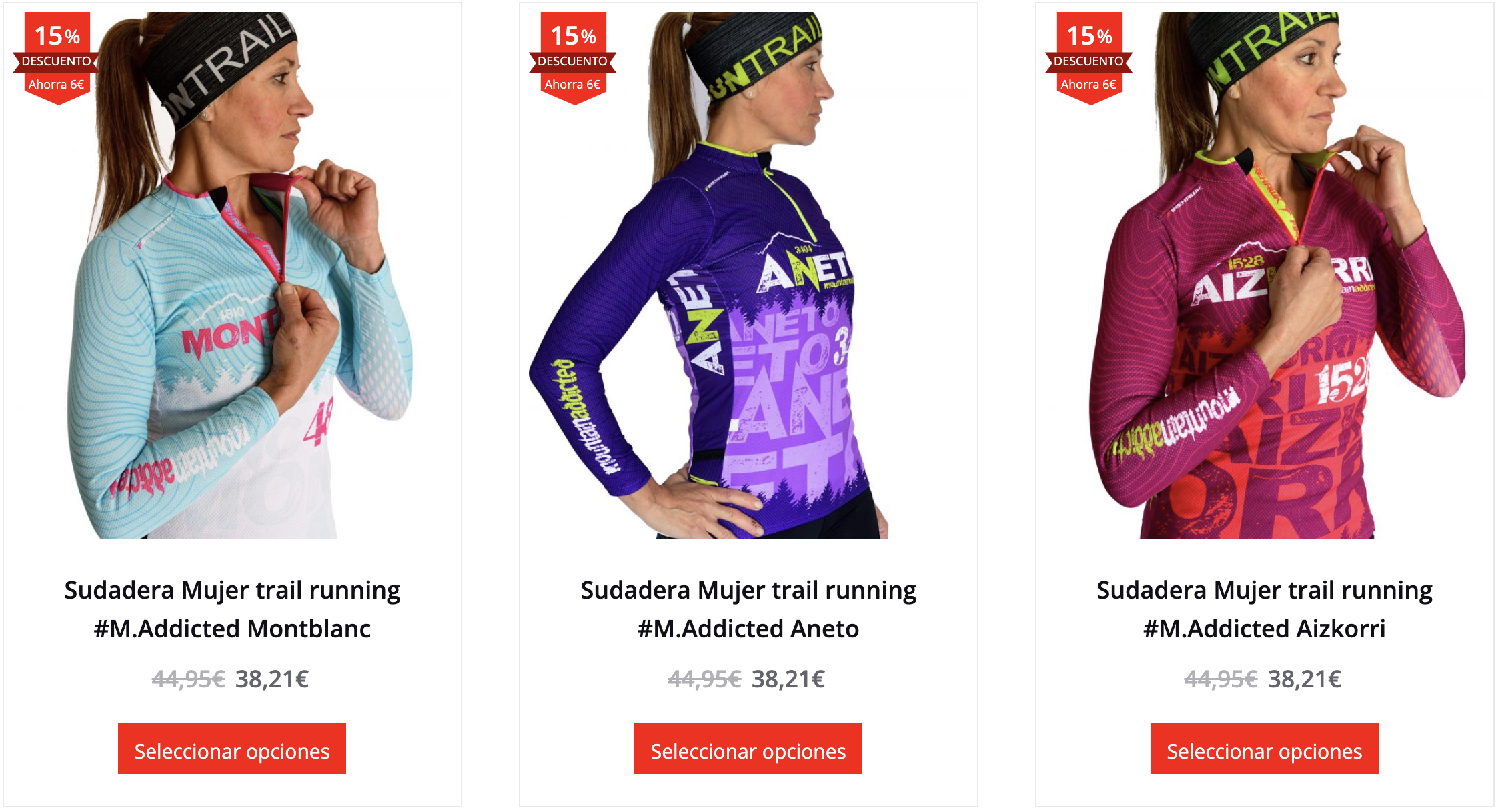Select options for the Aizkorri sweatshirt
Image resolution: width=1498 pixels, height=812 pixels.
(x=1265, y=749)
